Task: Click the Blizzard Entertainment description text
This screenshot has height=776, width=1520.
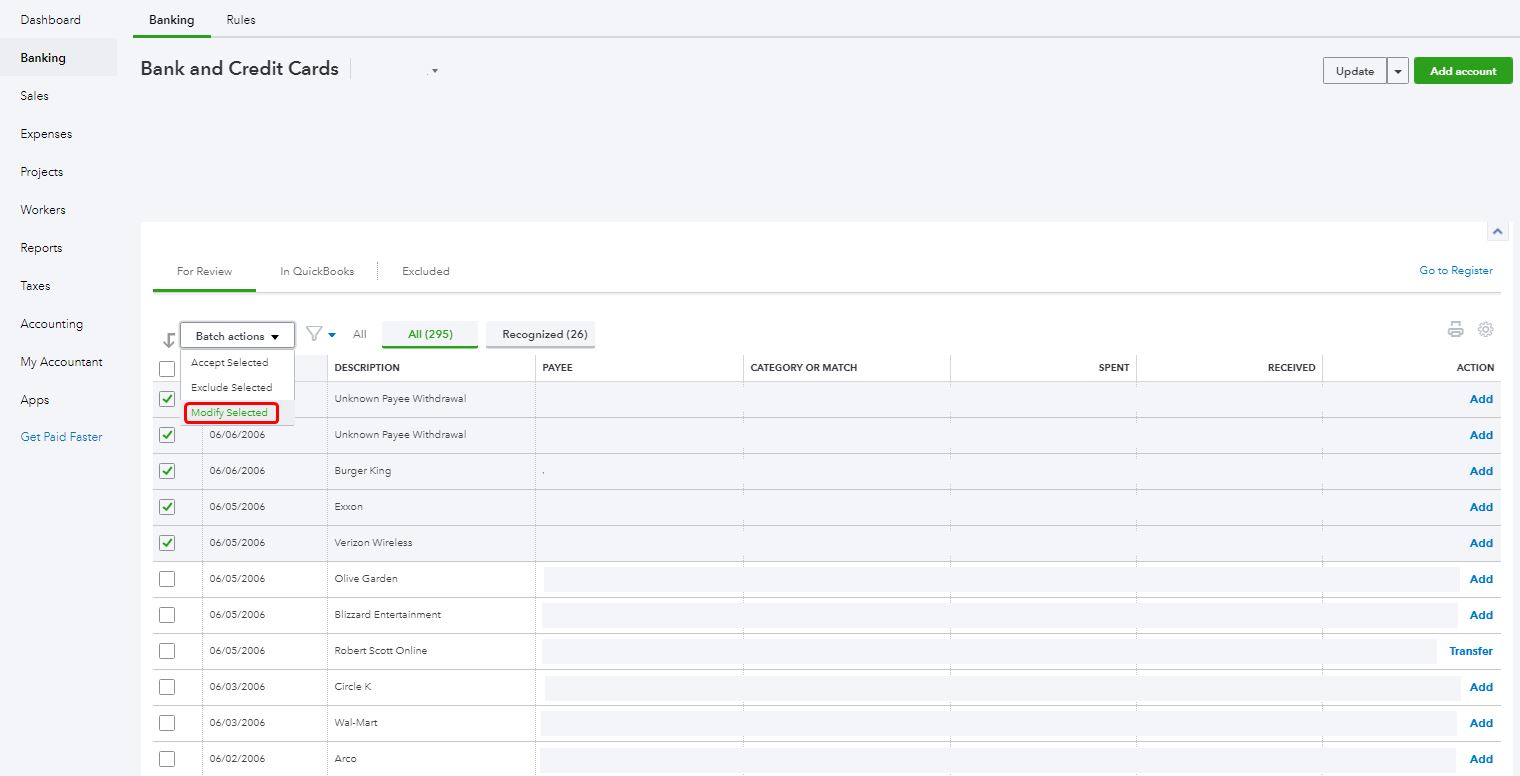Action: coord(388,615)
